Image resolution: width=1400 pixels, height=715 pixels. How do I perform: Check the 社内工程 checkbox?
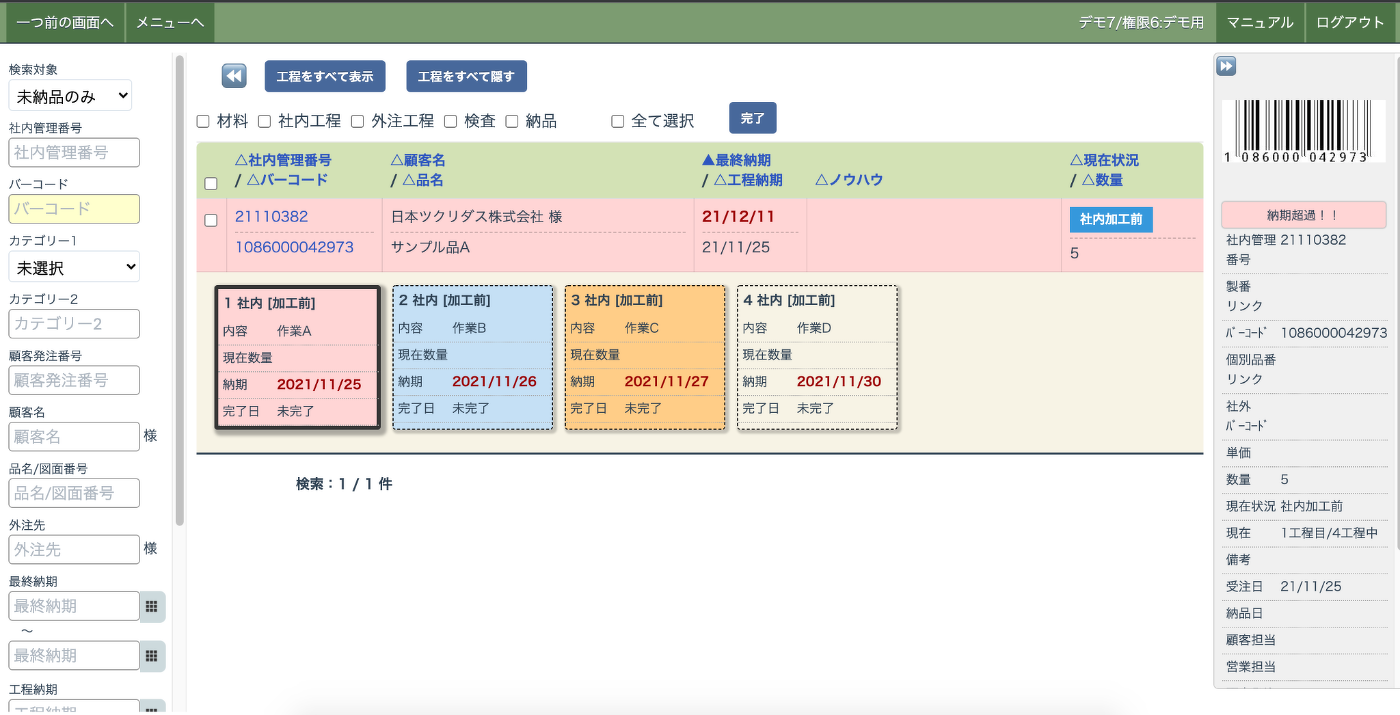tap(265, 121)
